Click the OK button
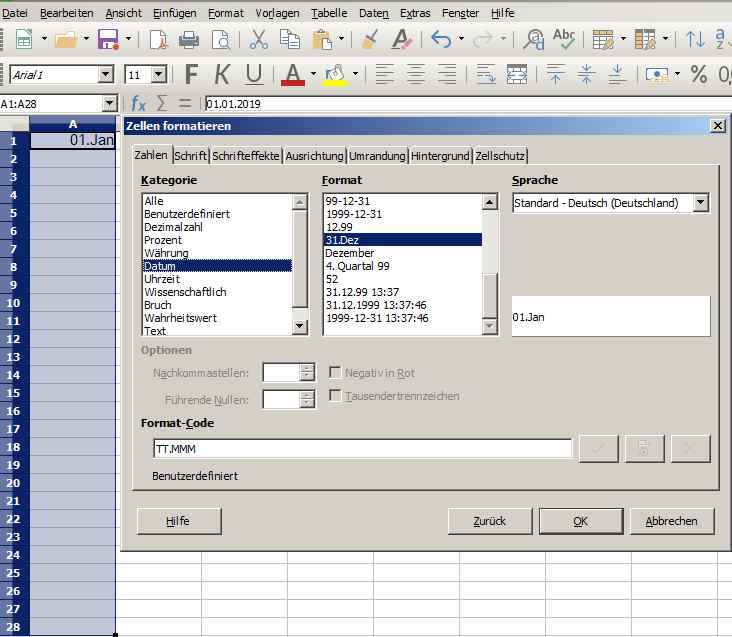The width and height of the screenshot is (732, 637). (x=580, y=521)
